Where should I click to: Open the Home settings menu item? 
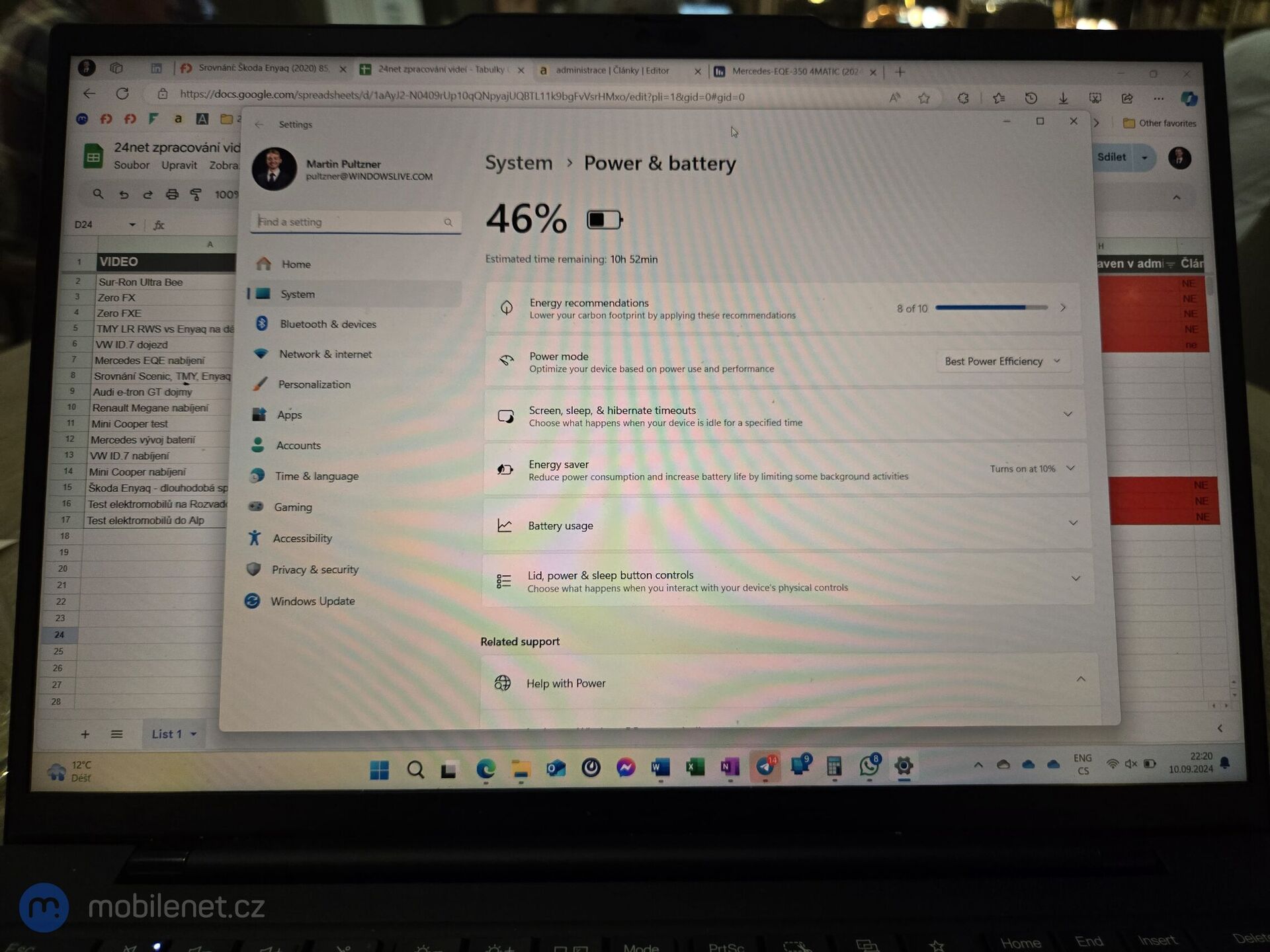click(296, 263)
